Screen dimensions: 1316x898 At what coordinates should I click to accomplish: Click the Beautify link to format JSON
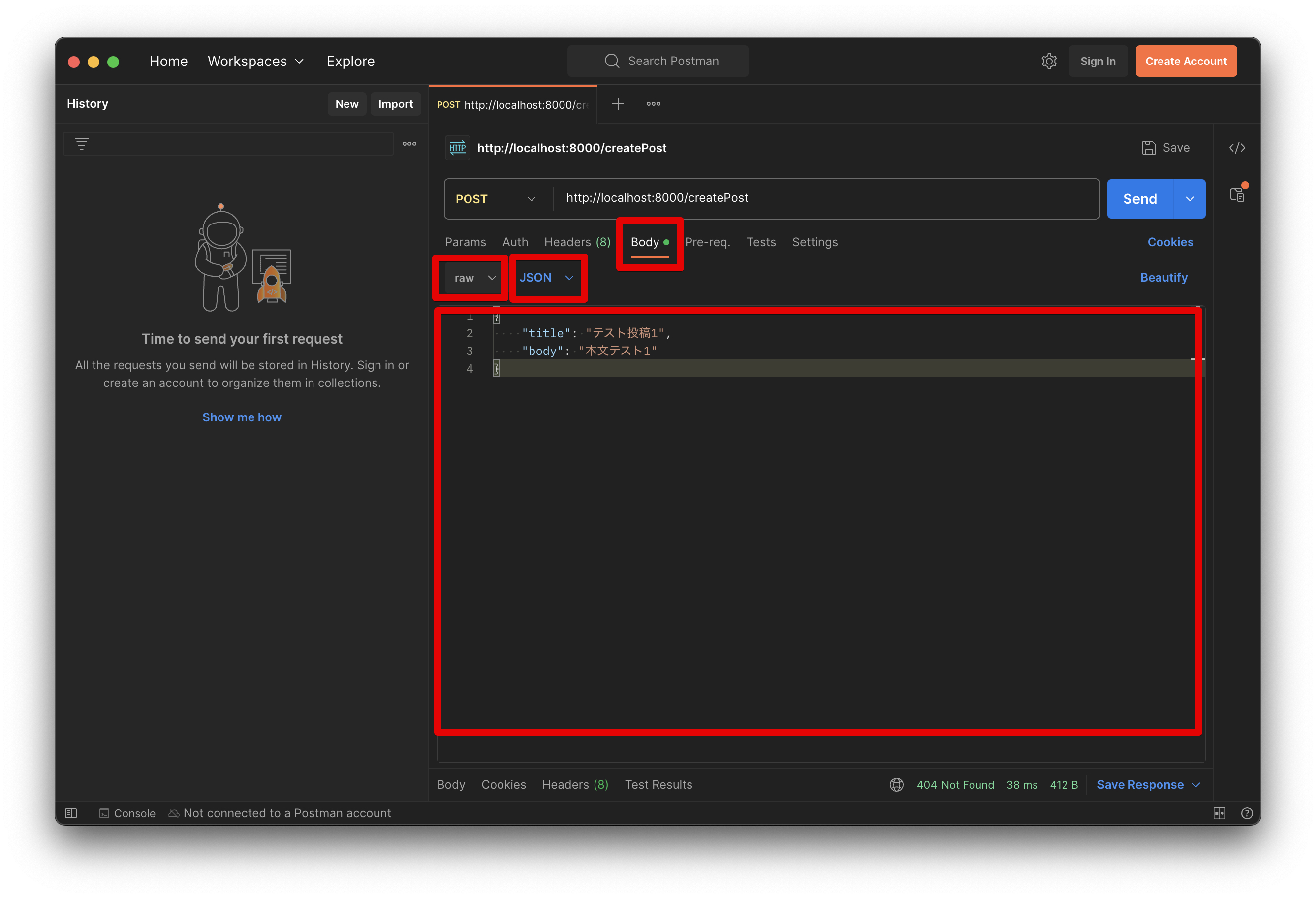tap(1163, 277)
